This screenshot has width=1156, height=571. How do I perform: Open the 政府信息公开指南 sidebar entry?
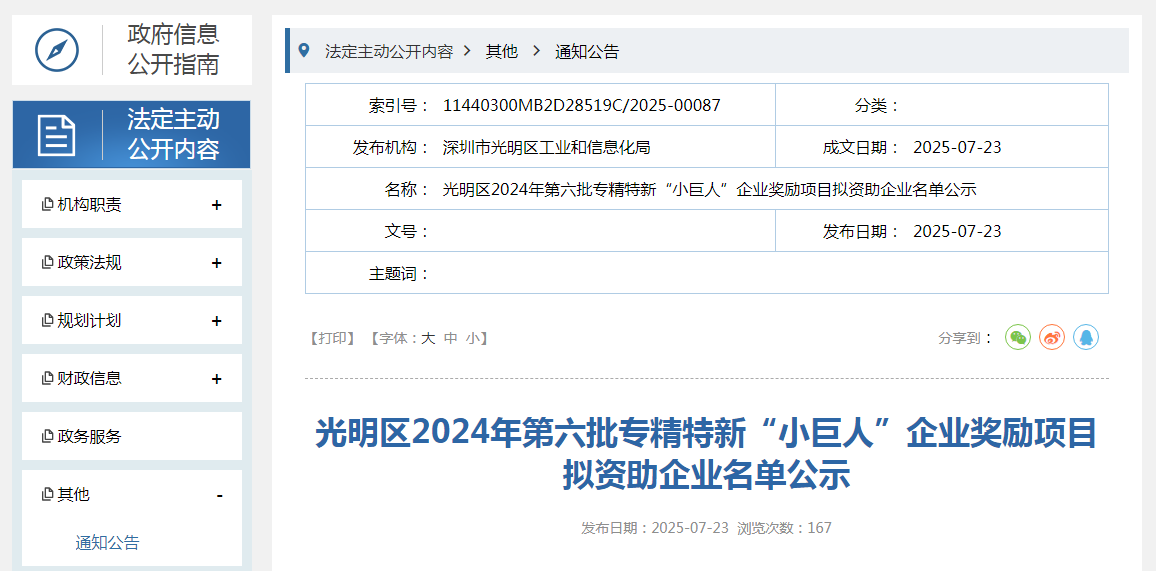pos(132,49)
